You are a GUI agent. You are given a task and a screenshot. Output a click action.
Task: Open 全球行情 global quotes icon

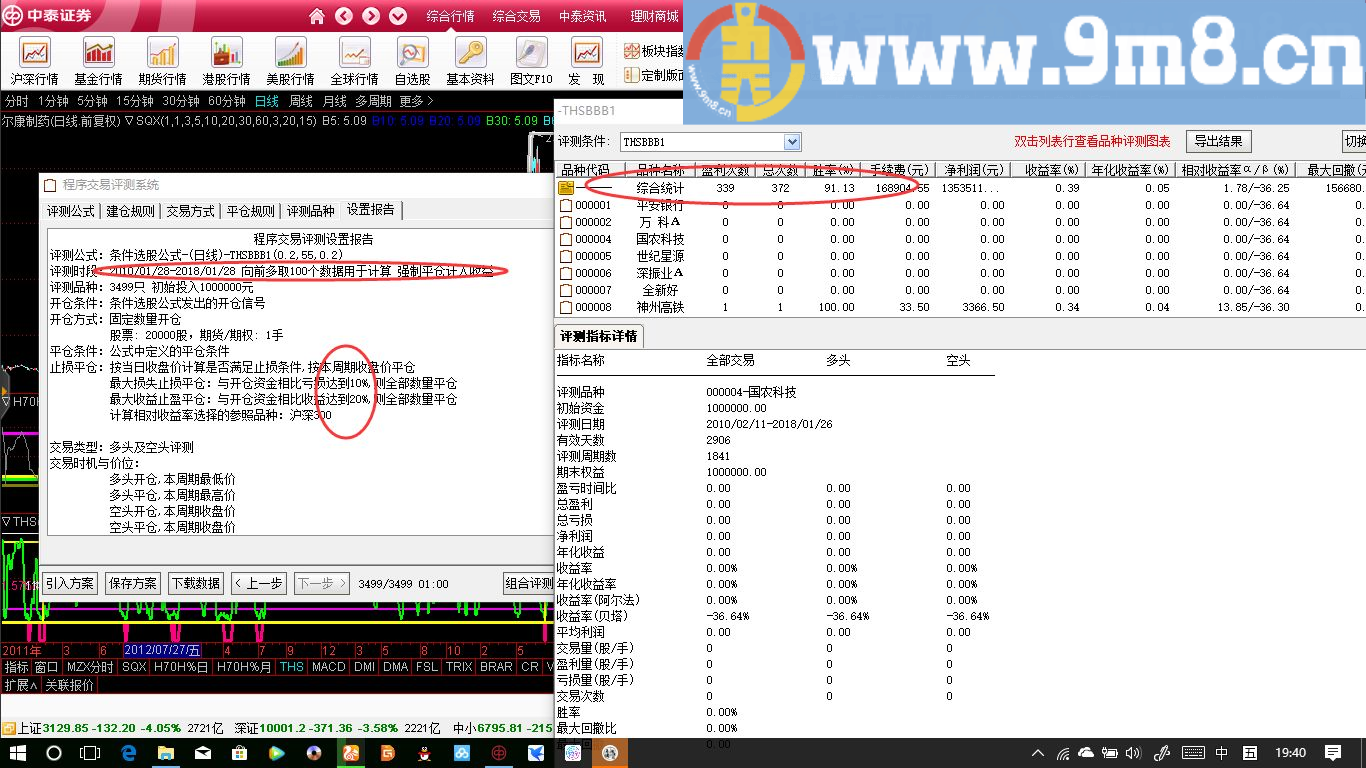coord(354,61)
